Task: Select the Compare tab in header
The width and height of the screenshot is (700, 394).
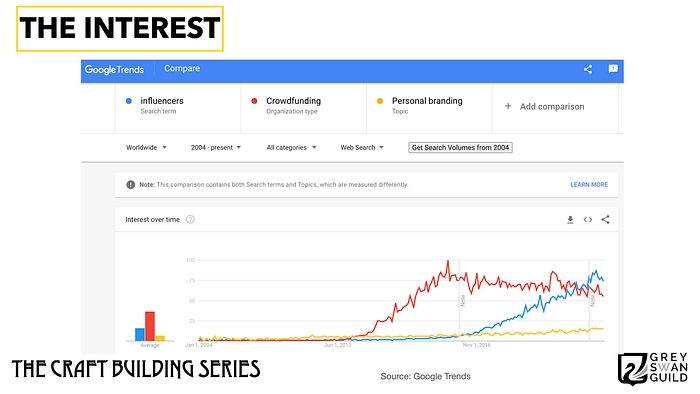Action: click(182, 69)
